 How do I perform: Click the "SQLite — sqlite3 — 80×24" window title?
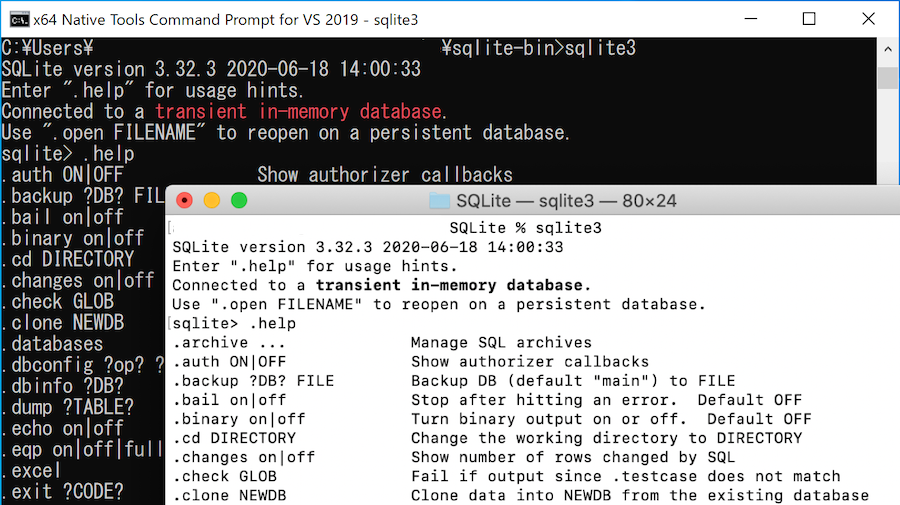coord(565,201)
